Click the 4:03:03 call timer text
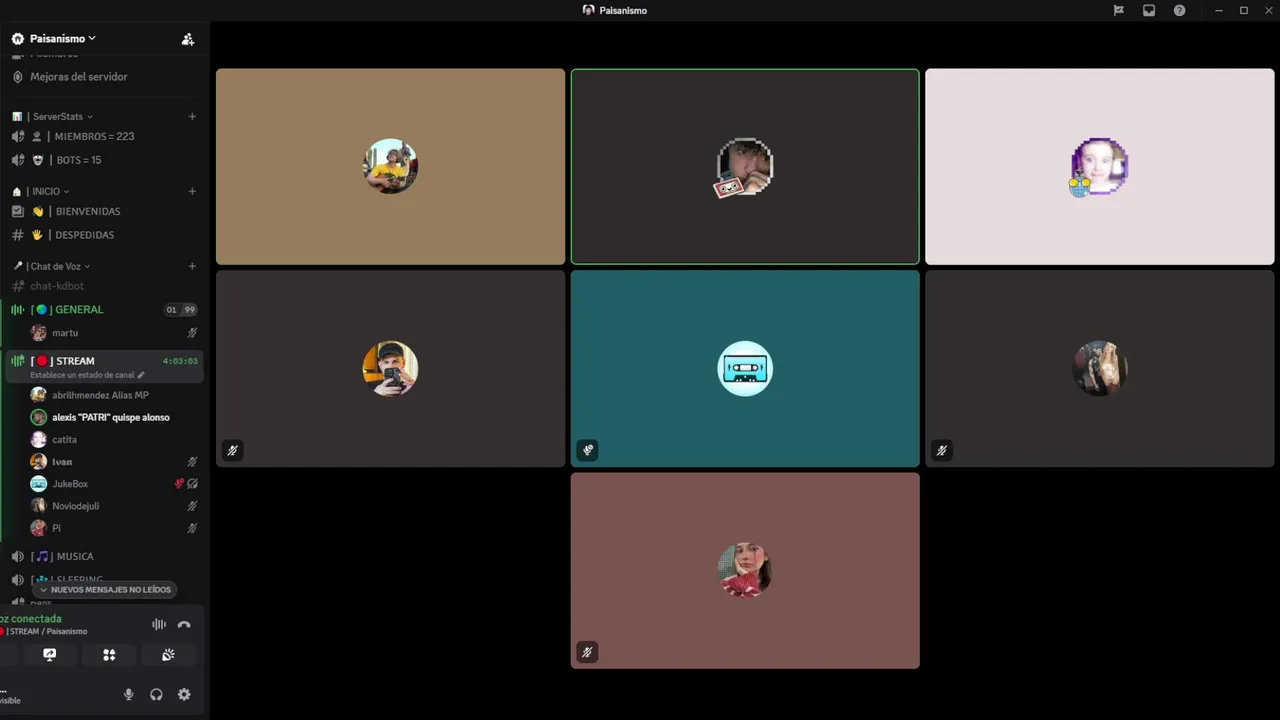This screenshot has height=720, width=1280. pos(180,361)
